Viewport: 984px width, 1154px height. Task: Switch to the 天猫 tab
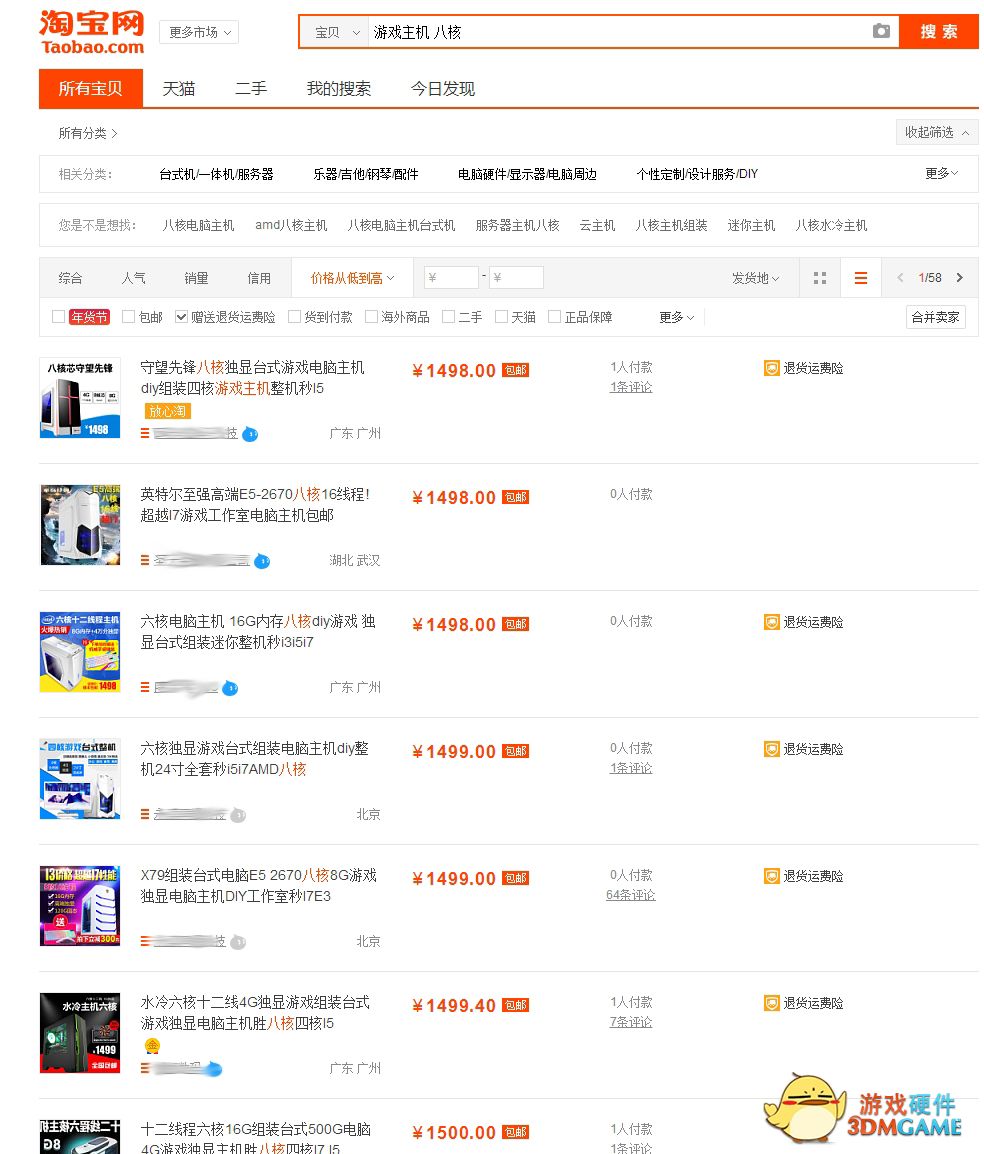click(178, 89)
